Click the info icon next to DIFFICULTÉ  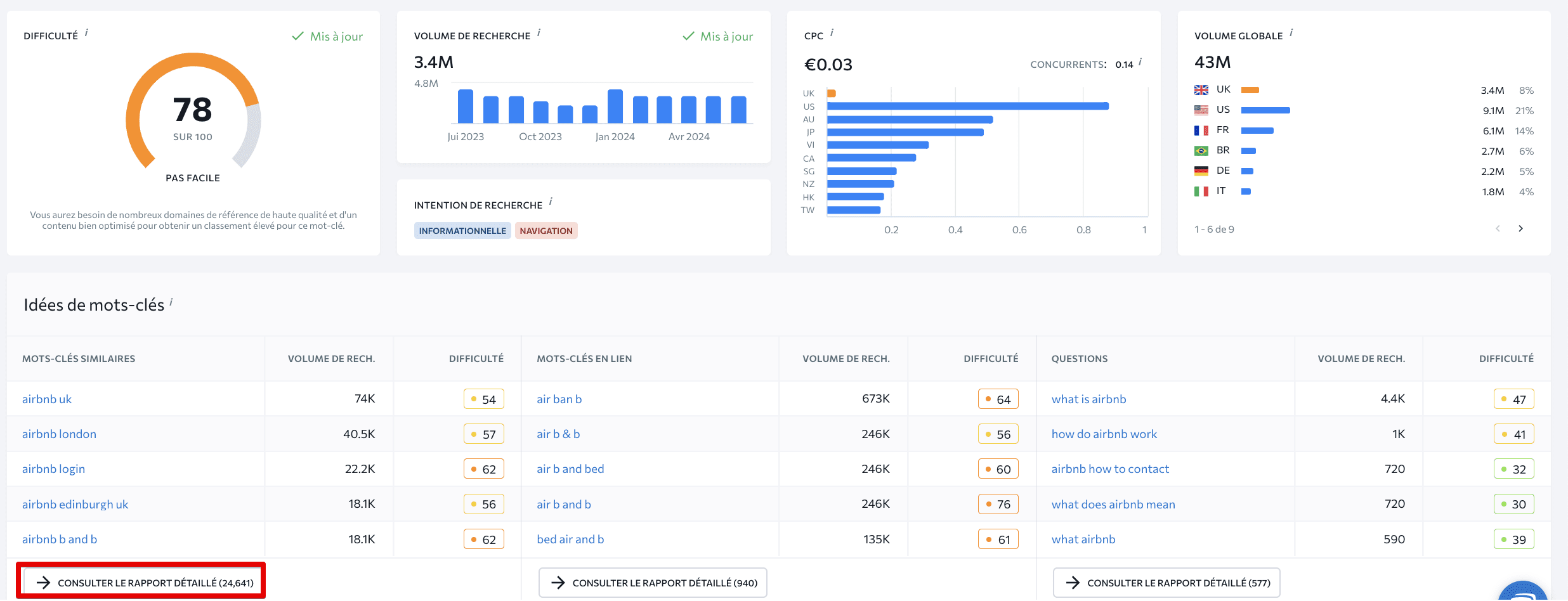click(x=86, y=33)
